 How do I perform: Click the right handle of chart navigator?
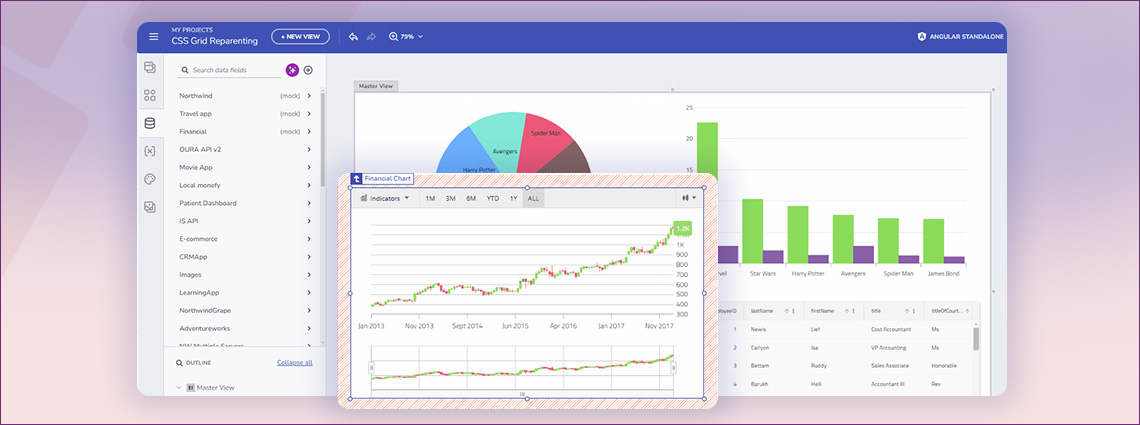point(673,368)
